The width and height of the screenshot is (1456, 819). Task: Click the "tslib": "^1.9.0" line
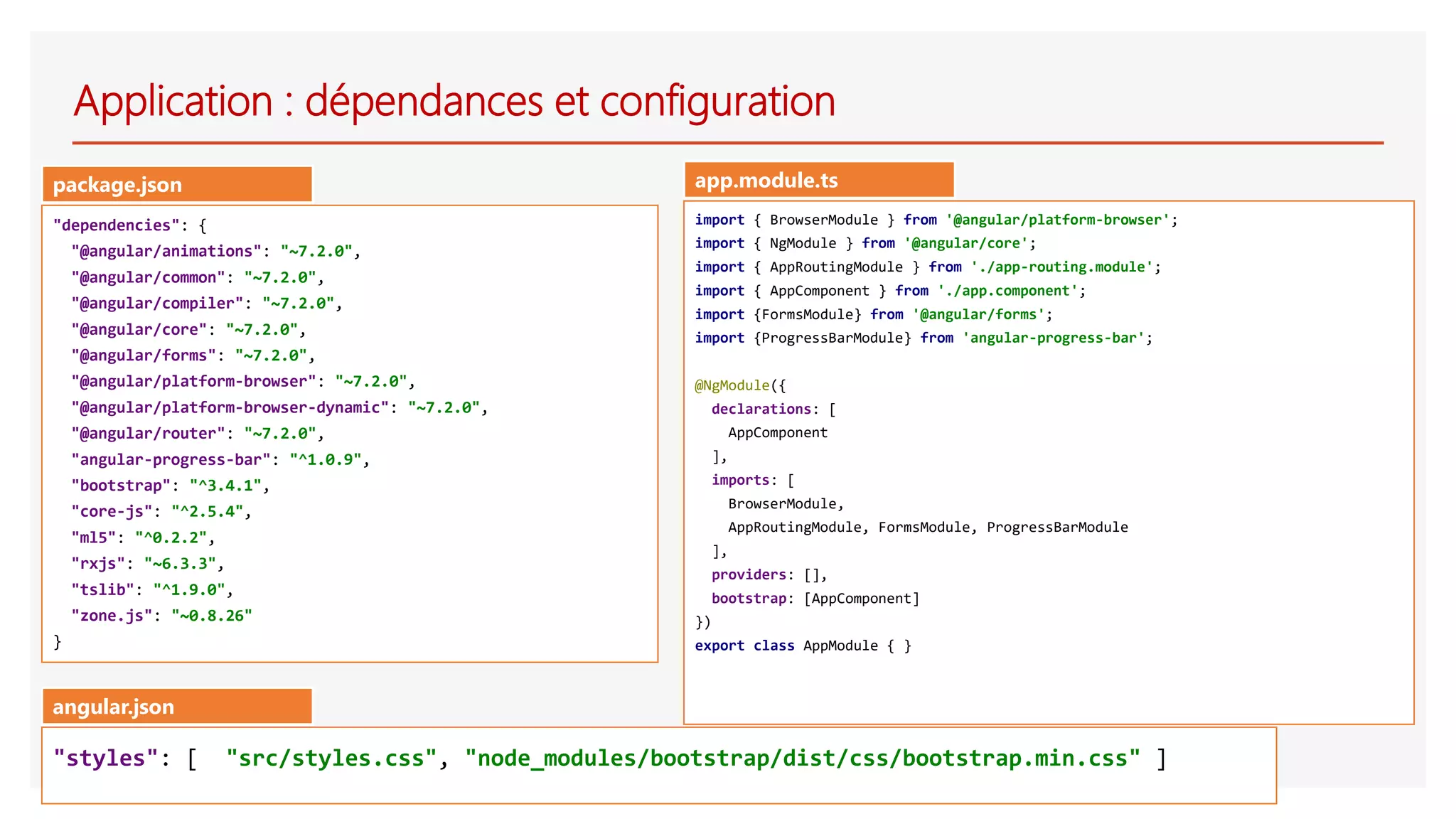[152, 590]
